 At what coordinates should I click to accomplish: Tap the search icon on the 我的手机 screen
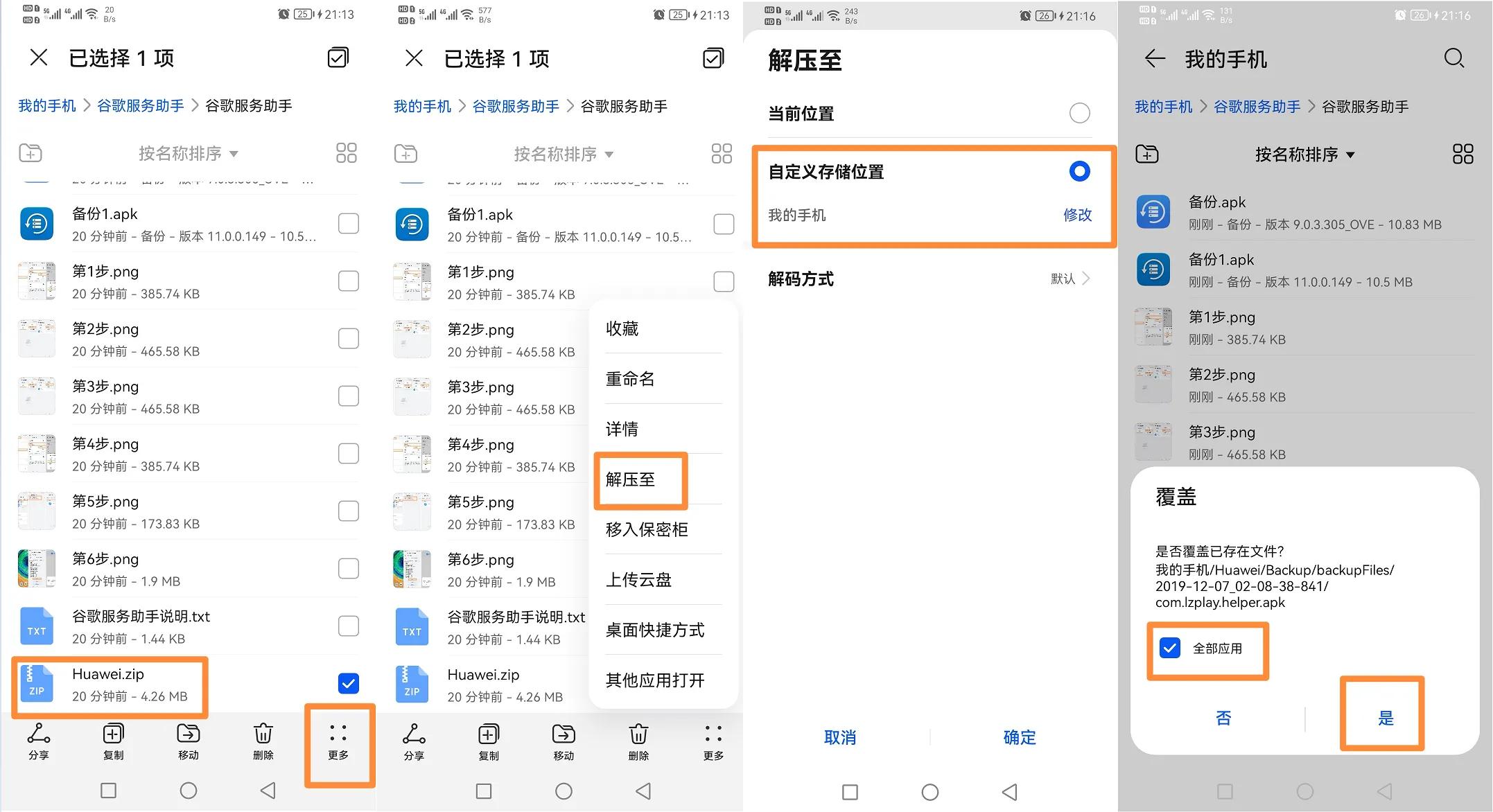(x=1453, y=58)
